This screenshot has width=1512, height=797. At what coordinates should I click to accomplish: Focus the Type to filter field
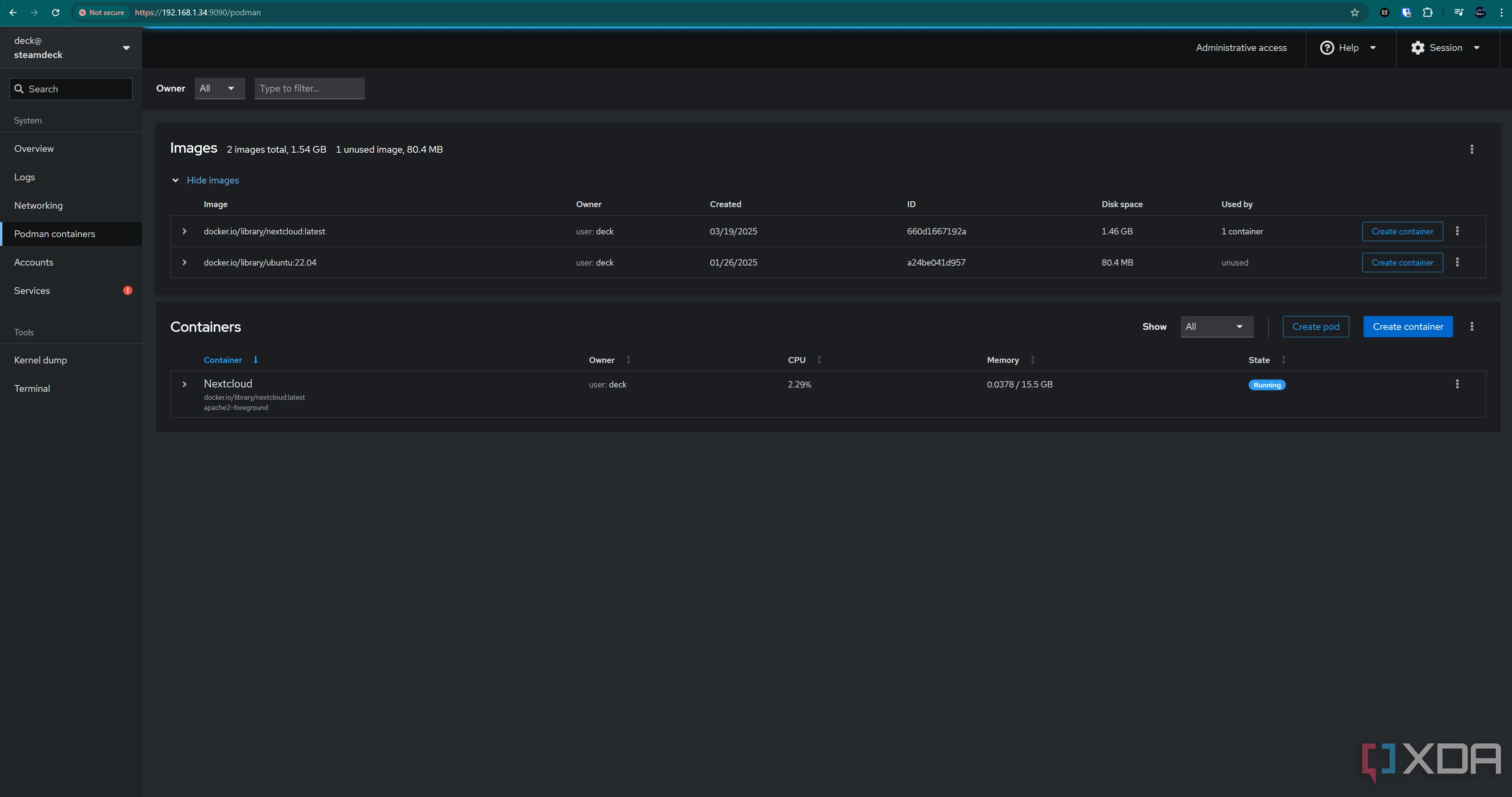click(x=309, y=88)
